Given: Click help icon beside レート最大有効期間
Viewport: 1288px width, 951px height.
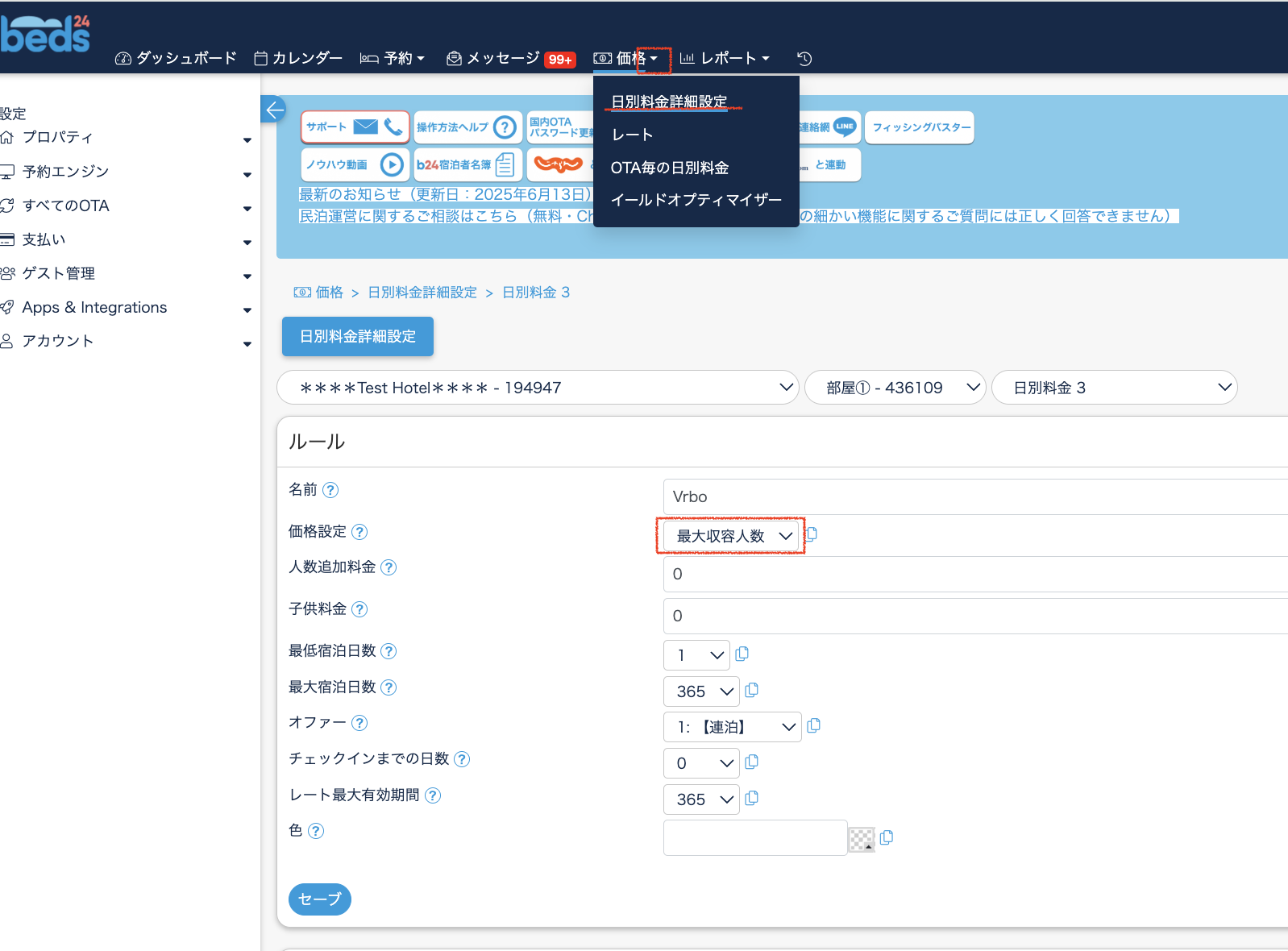Looking at the screenshot, I should pos(433,795).
